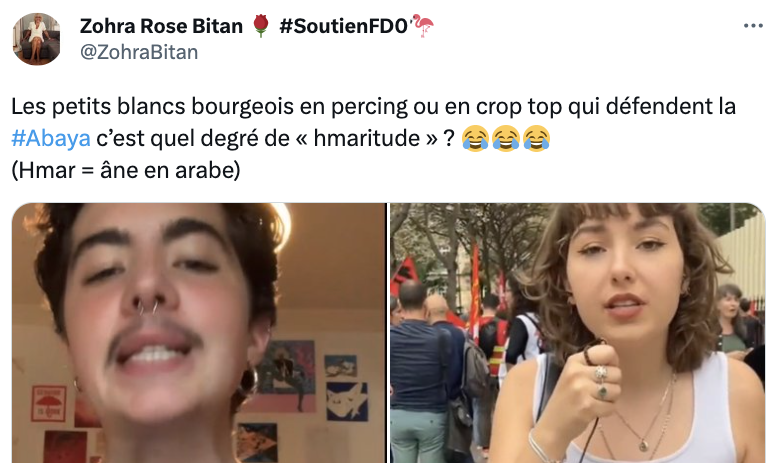
Task: Click the round profile avatar picture
Action: 36,39
